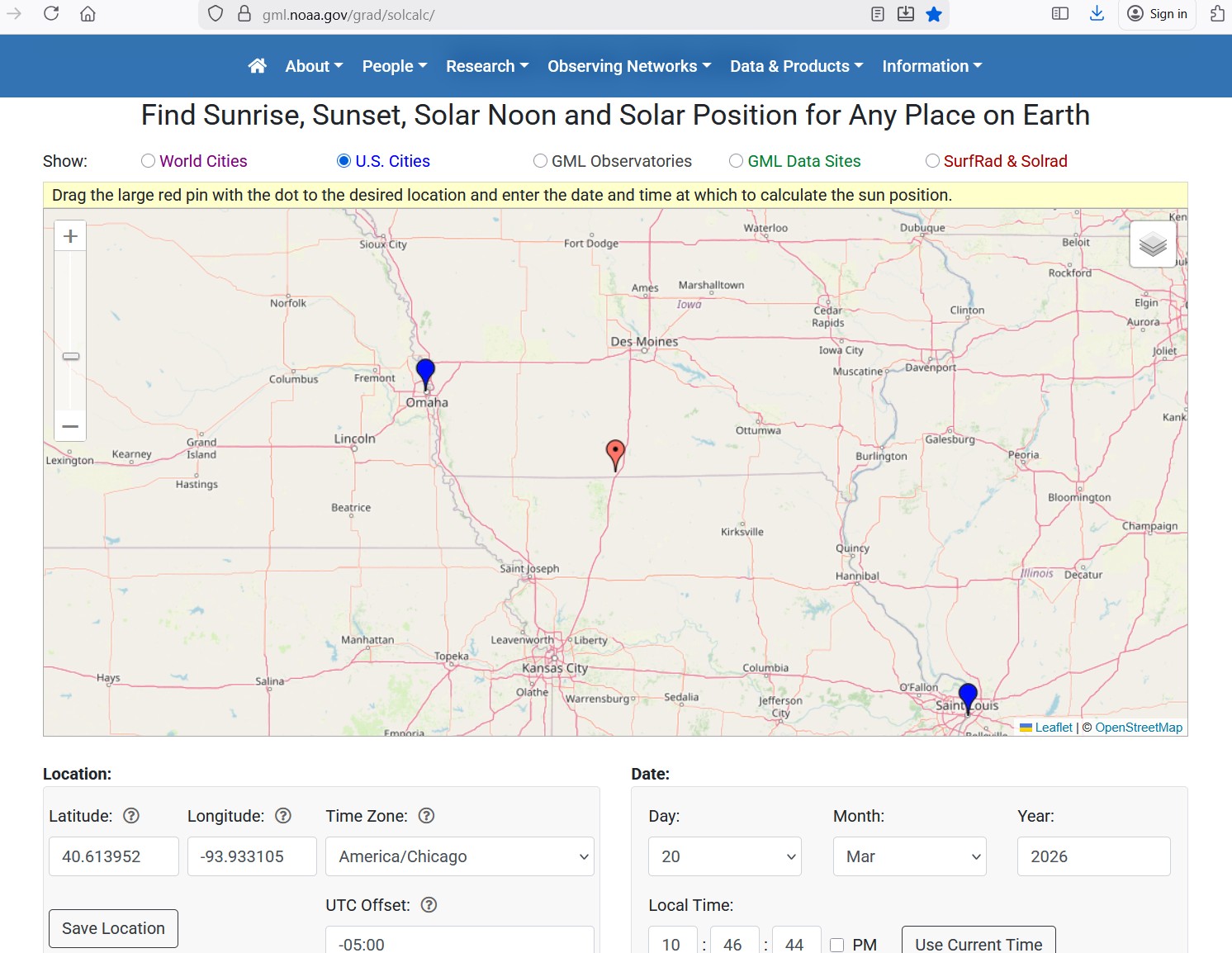1232x953 pixels.
Task: Click inside the Longitude input field
Action: pyautogui.click(x=252, y=856)
